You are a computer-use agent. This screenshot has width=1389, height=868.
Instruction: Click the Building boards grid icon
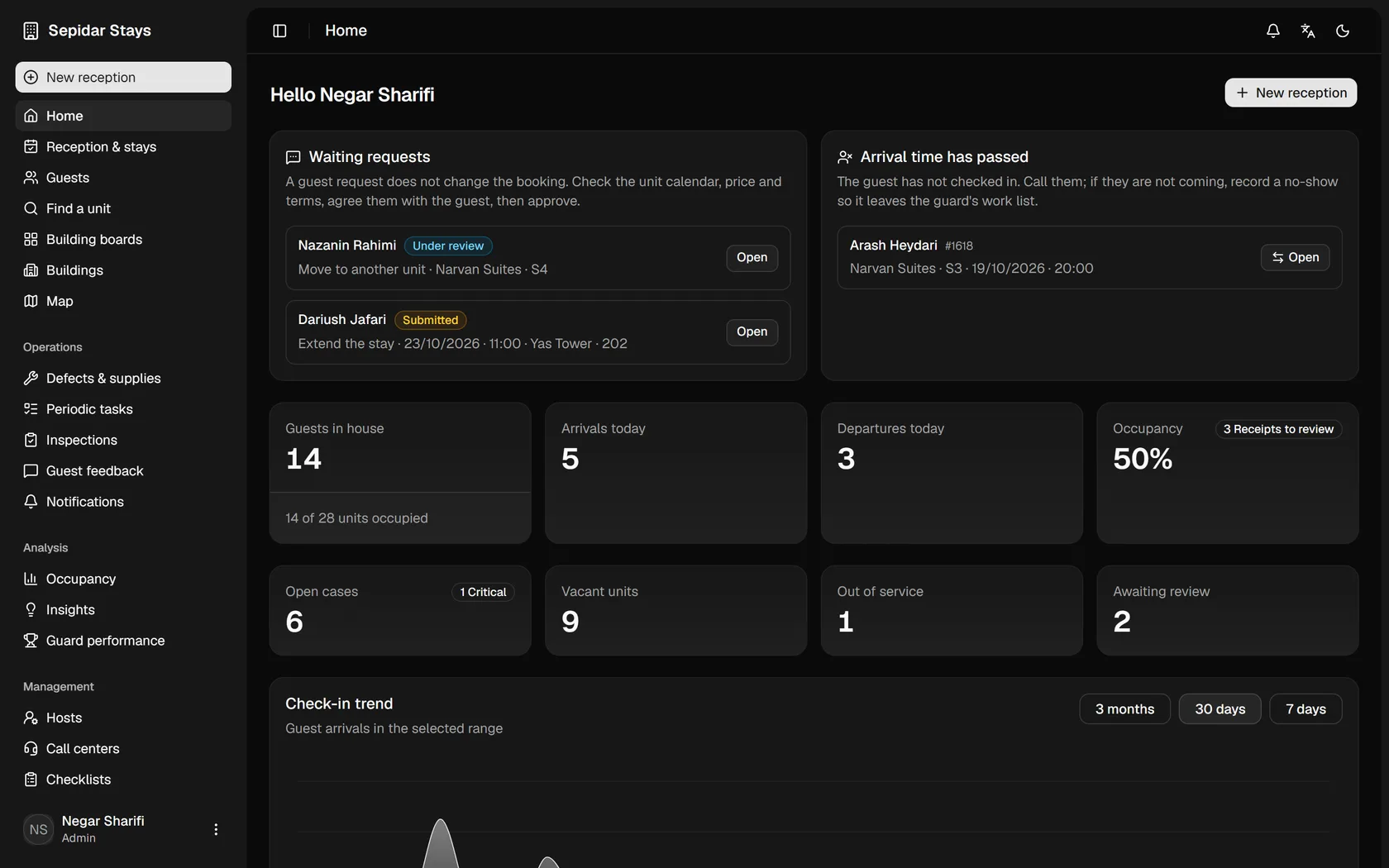[x=31, y=239]
